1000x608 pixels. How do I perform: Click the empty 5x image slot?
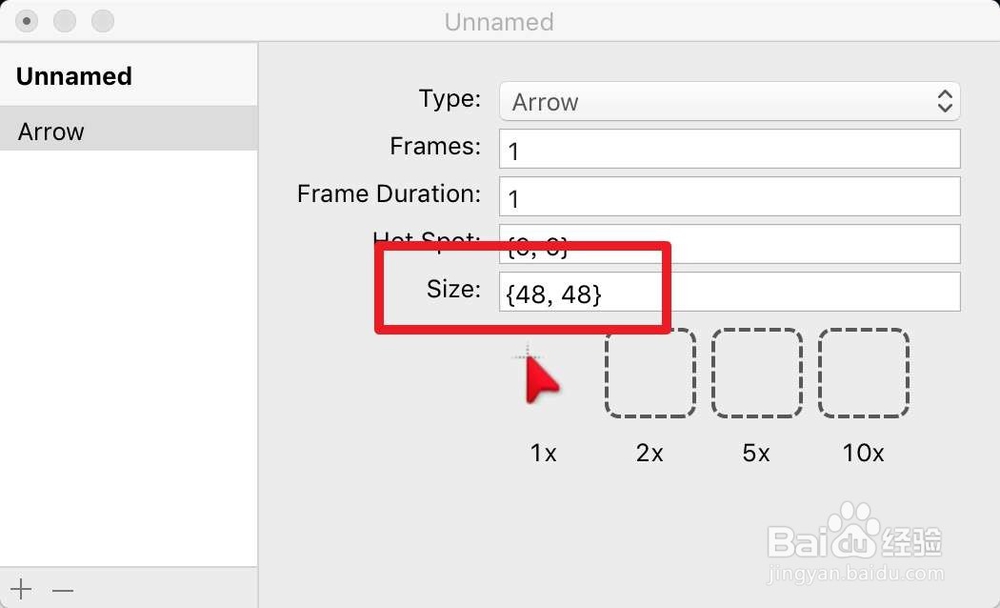click(x=757, y=373)
